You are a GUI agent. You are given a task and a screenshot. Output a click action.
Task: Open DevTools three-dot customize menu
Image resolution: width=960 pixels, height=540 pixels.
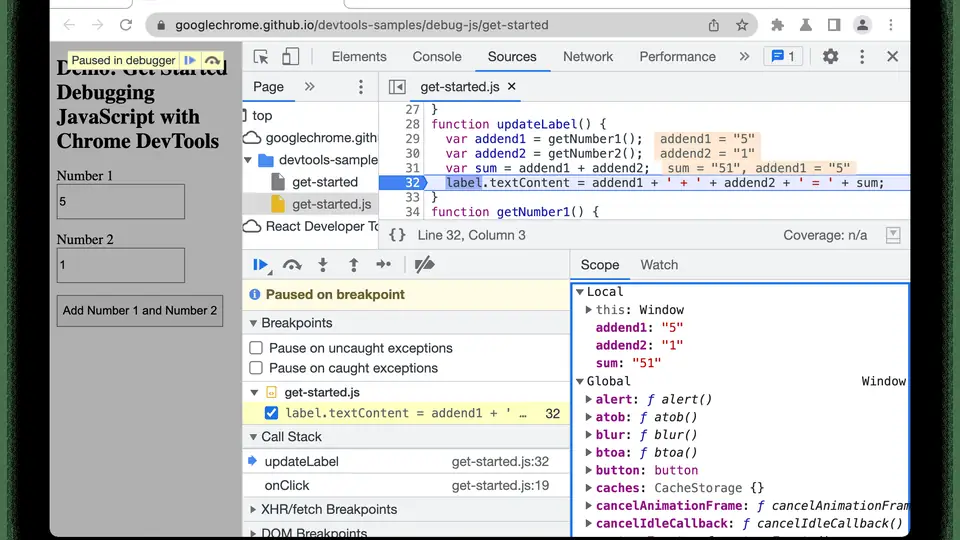(862, 57)
